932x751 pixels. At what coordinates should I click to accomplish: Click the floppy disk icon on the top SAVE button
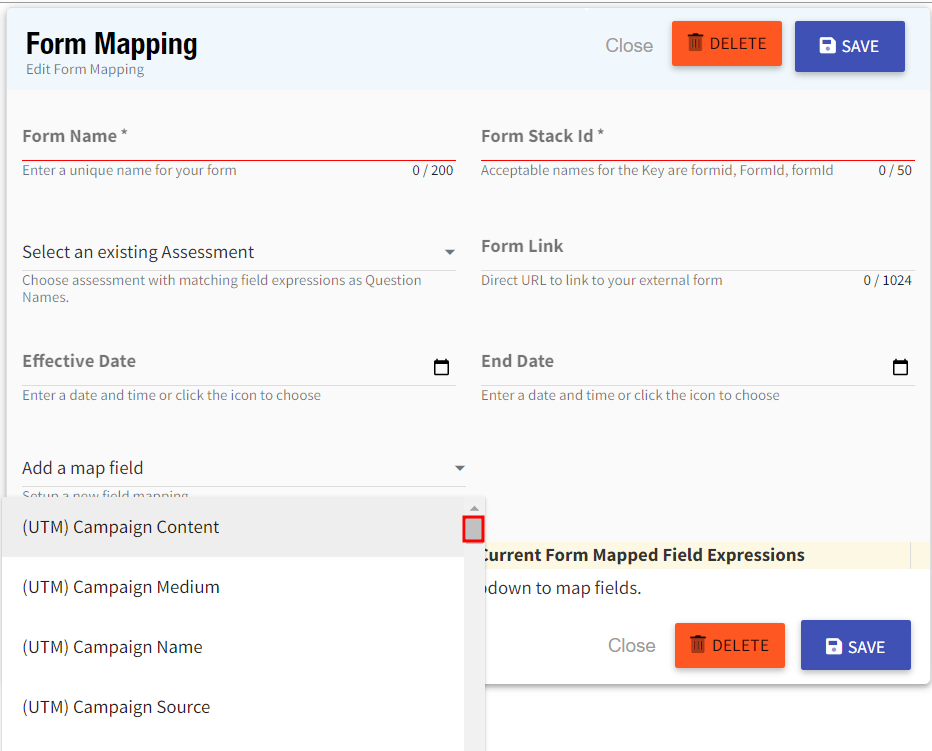(827, 46)
